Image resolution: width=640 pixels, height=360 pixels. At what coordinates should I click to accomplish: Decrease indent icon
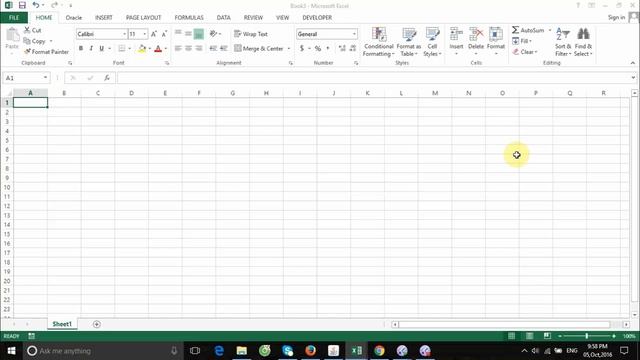pyautogui.click(x=213, y=49)
